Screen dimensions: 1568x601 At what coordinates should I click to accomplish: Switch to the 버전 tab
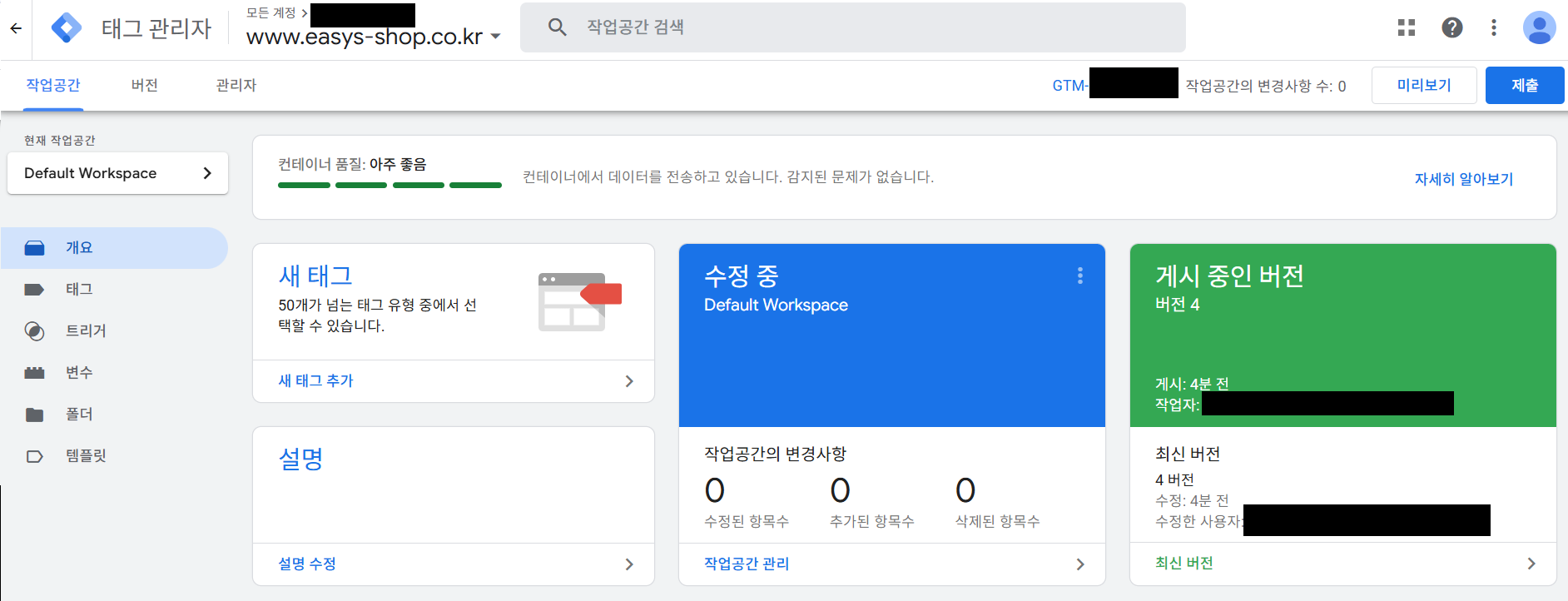145,86
